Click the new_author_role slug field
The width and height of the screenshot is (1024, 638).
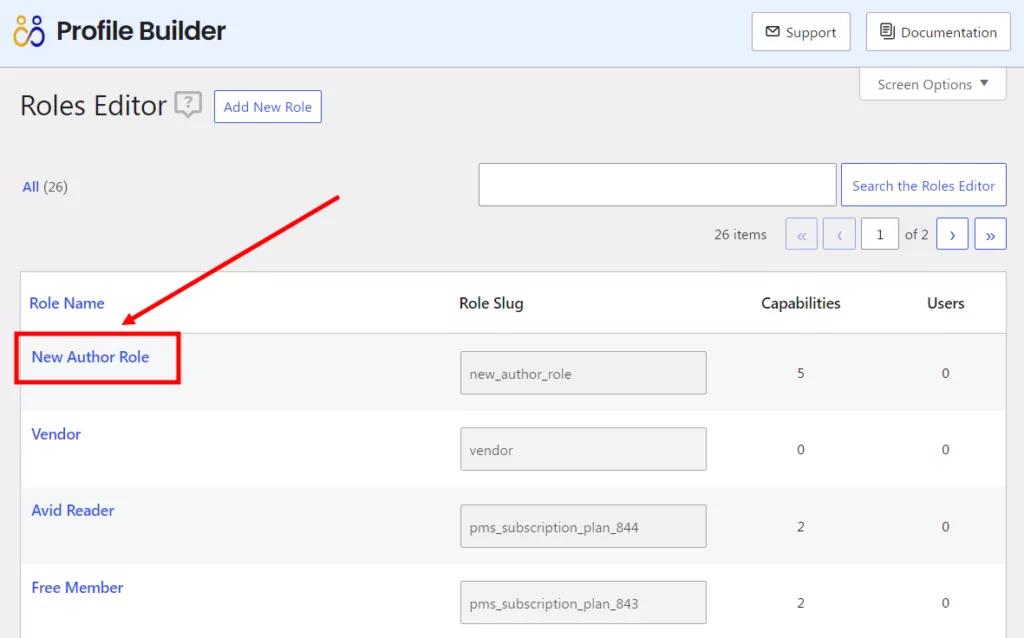tap(583, 373)
